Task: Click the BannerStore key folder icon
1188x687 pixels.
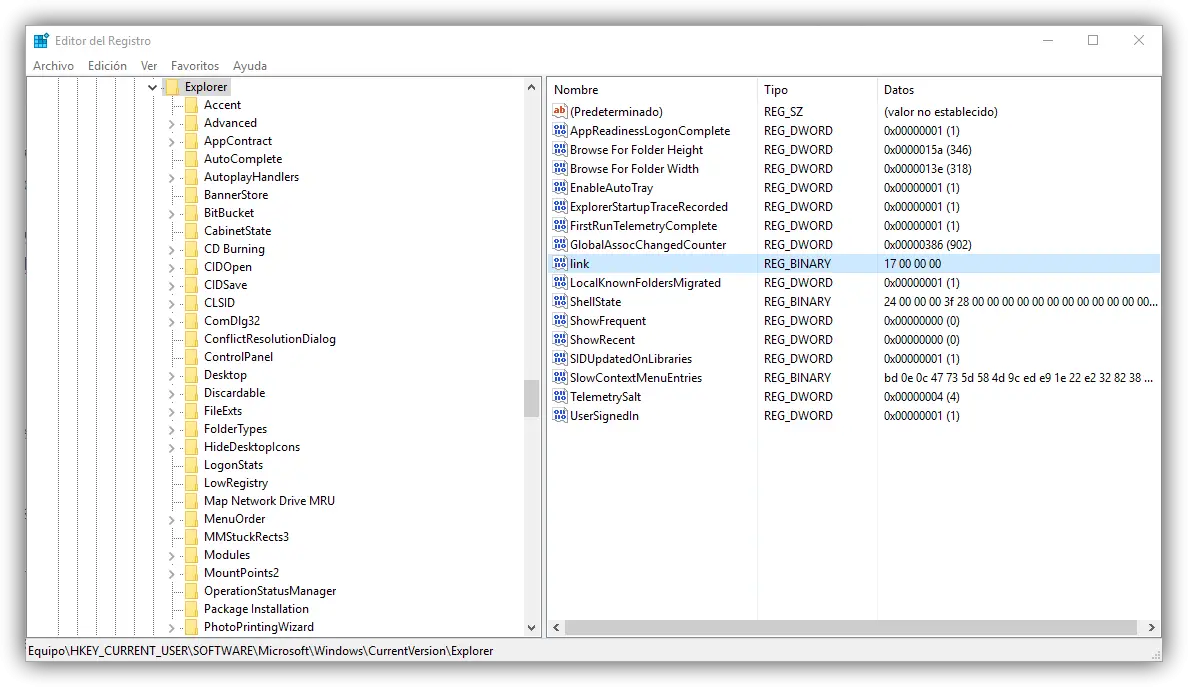Action: point(191,195)
